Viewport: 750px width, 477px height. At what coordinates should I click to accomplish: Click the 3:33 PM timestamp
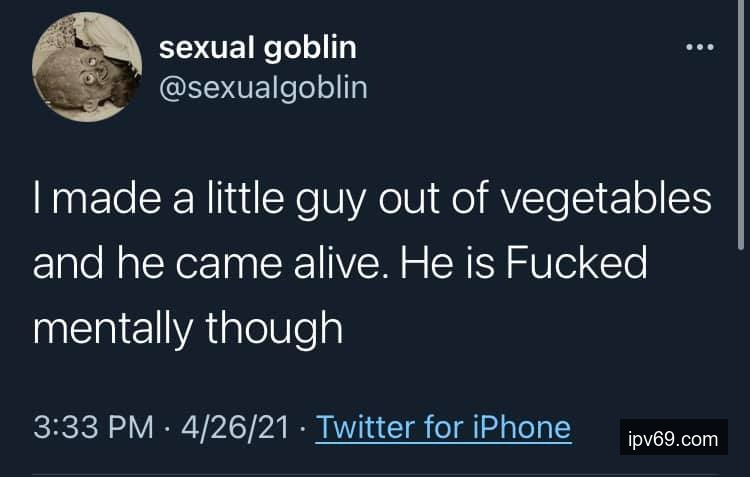(92, 428)
